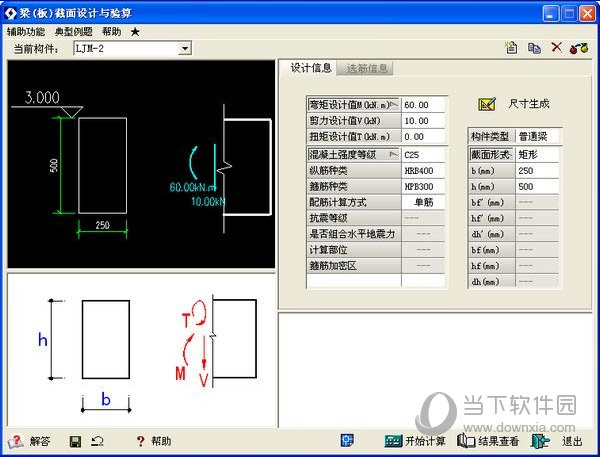Click the undo arrow icon
The width and height of the screenshot is (600, 457).
coord(97,441)
